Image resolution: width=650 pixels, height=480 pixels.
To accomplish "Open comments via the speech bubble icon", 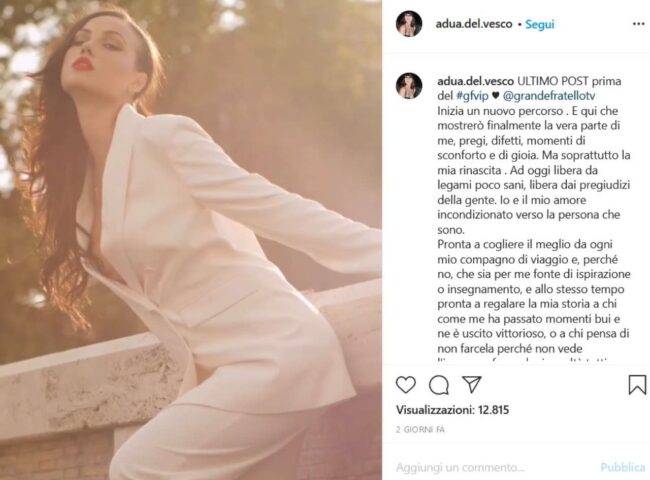I will click(x=439, y=385).
